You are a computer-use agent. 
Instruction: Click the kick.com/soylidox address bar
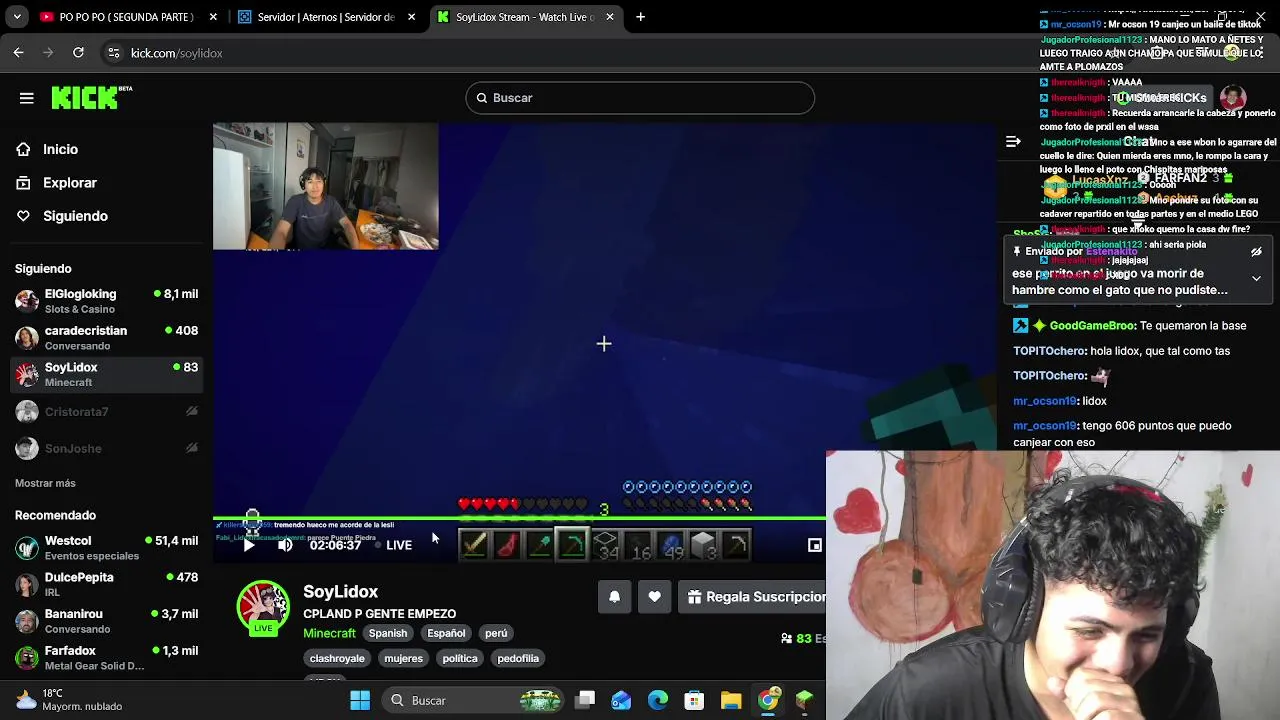177,53
